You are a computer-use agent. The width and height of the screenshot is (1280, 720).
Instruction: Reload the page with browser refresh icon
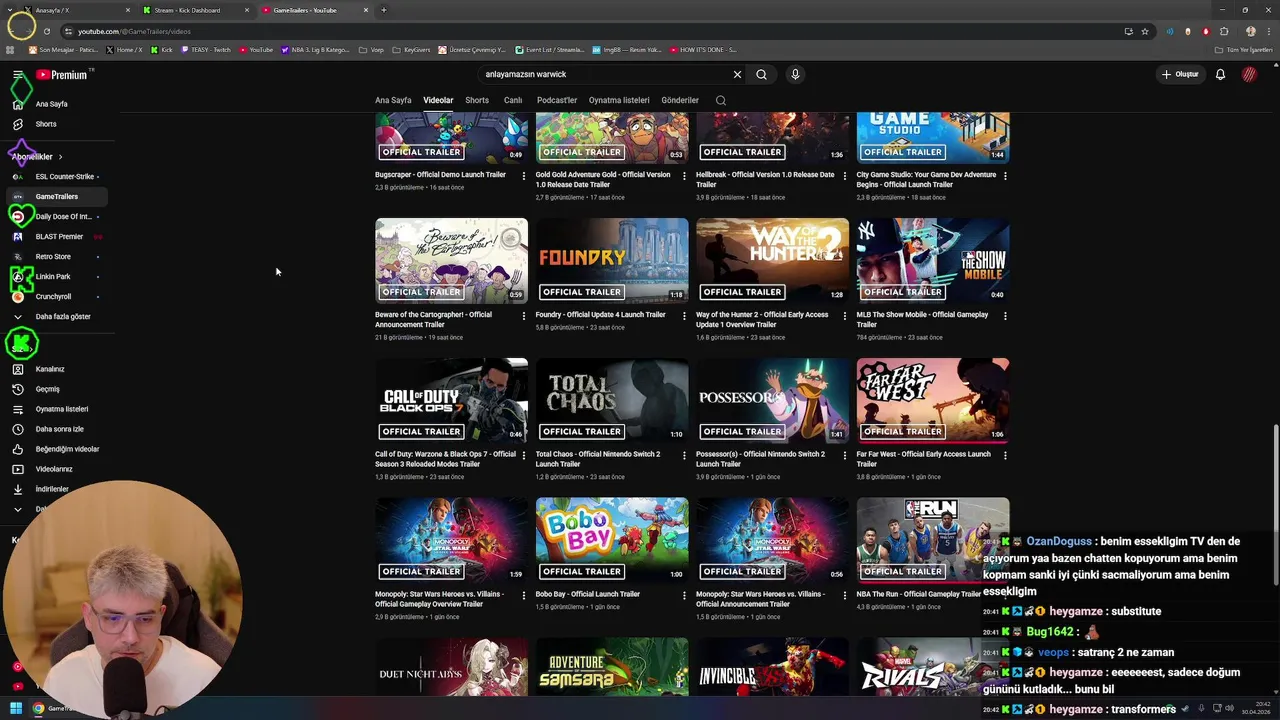click(46, 31)
